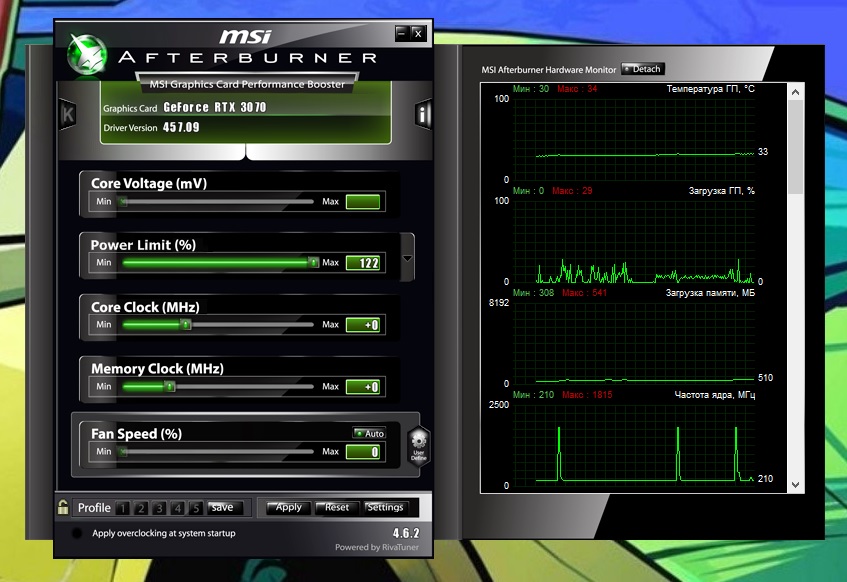Screen dimensions: 847x582
Task: Click the Частота ядра core clock graph
Action: click(x=633, y=444)
